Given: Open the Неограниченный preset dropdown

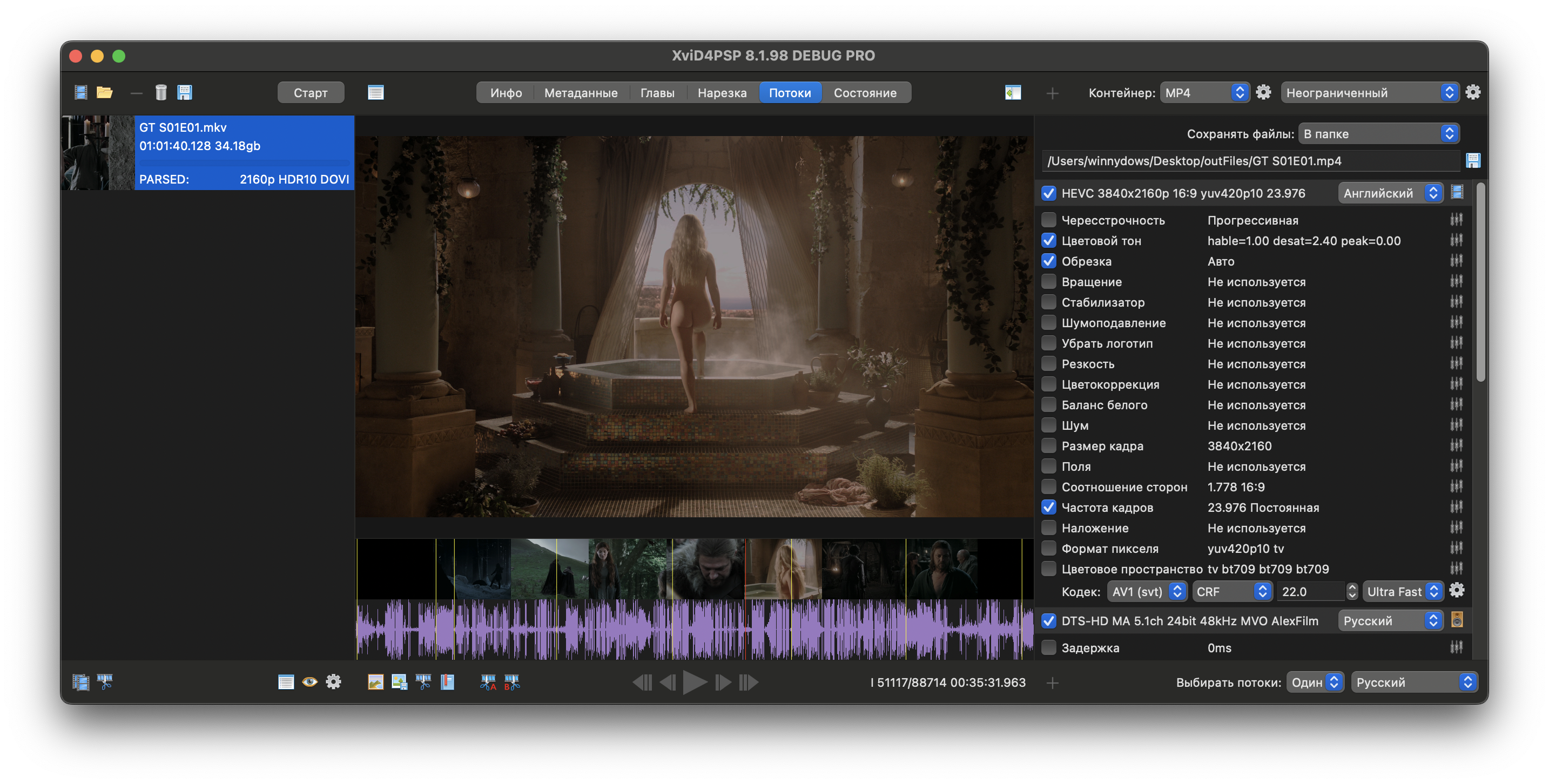Looking at the screenshot, I should tap(1370, 92).
